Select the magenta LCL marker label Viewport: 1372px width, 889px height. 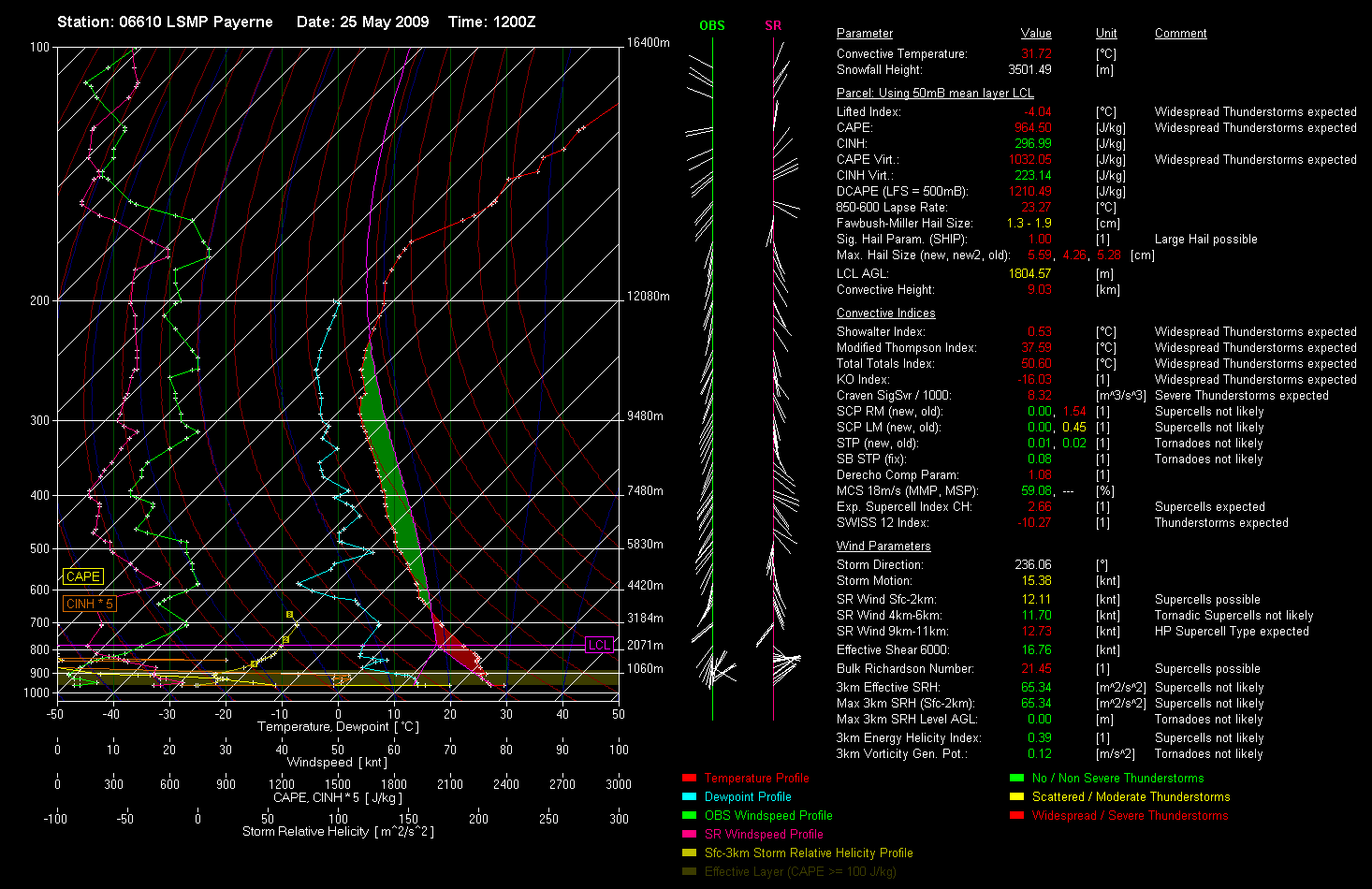coord(599,645)
